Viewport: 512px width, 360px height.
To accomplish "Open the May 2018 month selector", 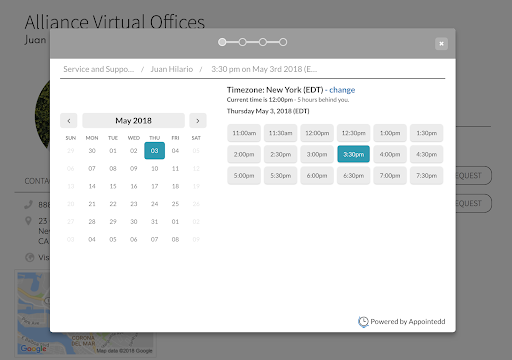I will click(x=133, y=121).
